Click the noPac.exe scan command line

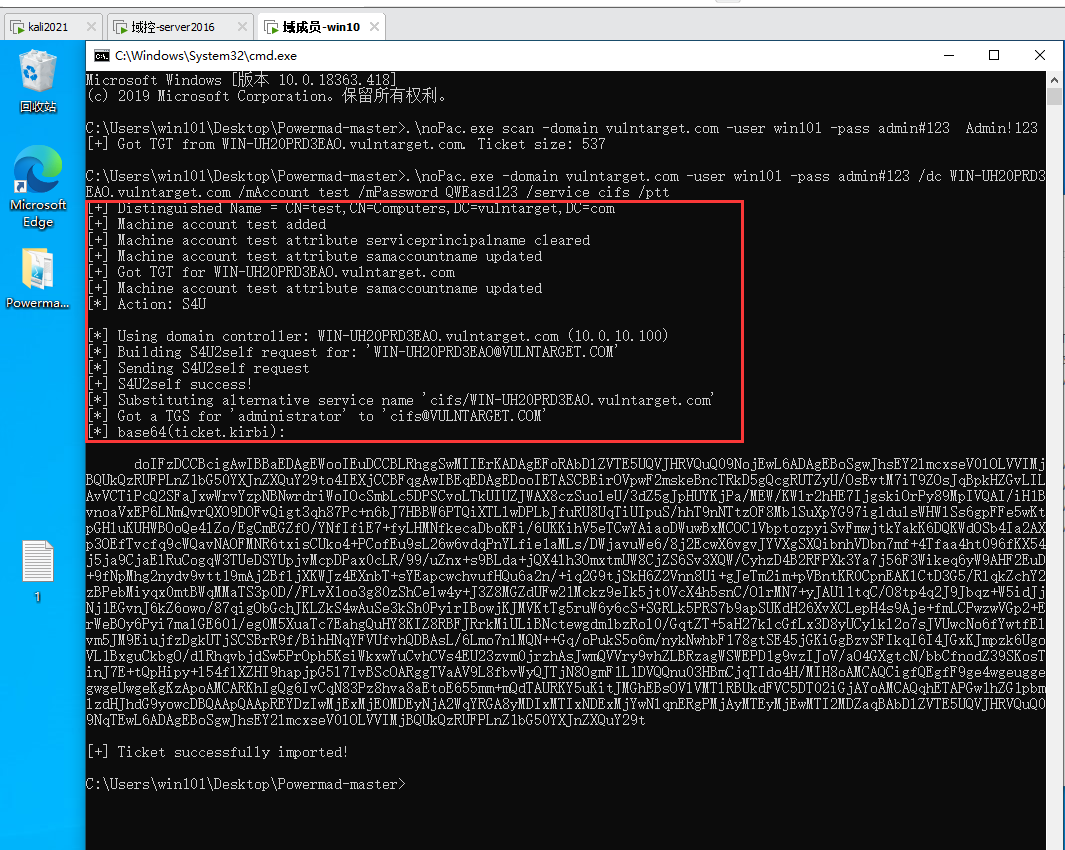point(562,128)
